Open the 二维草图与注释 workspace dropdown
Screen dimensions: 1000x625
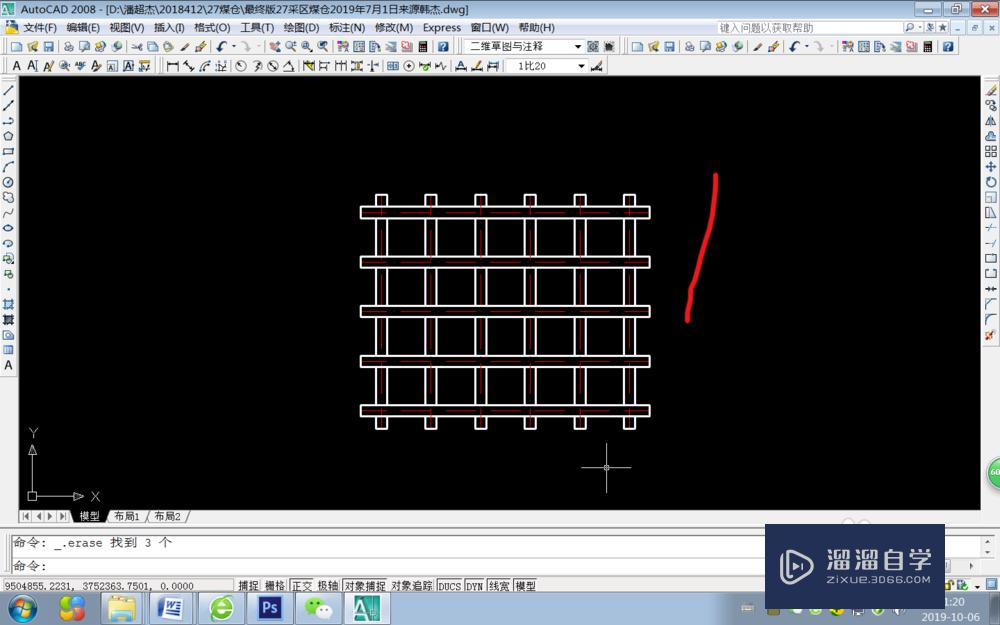(580, 45)
